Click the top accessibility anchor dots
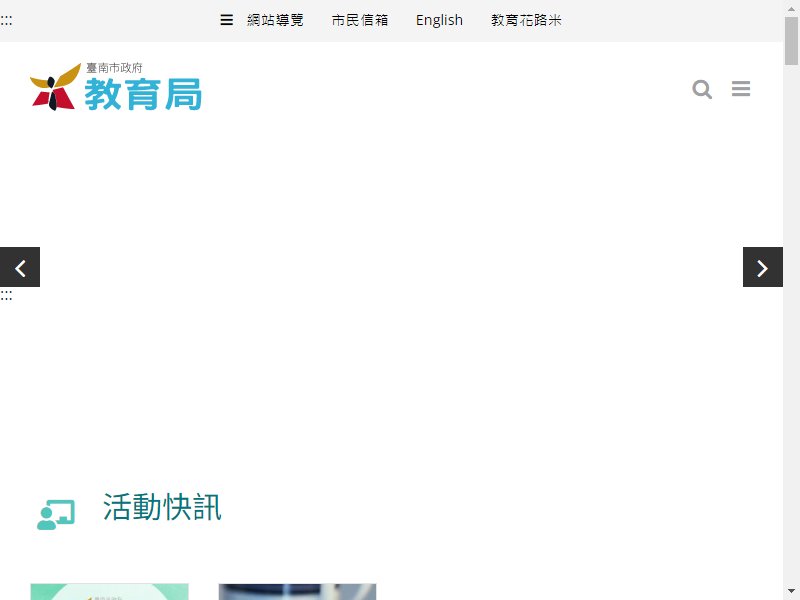The image size is (800, 600). (x=6, y=20)
